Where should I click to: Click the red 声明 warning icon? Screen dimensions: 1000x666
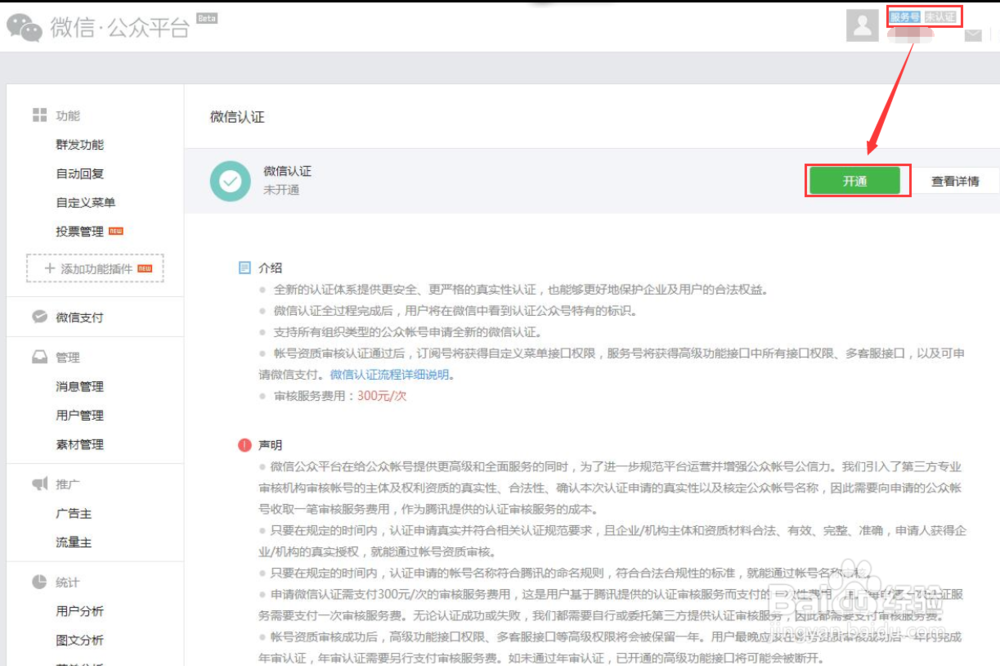pos(244,445)
